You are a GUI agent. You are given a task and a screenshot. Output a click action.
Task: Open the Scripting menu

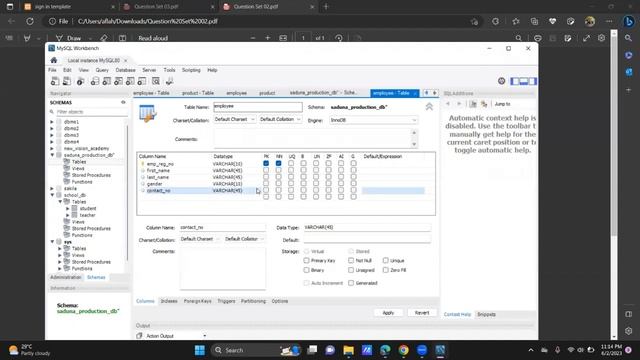coord(191,70)
